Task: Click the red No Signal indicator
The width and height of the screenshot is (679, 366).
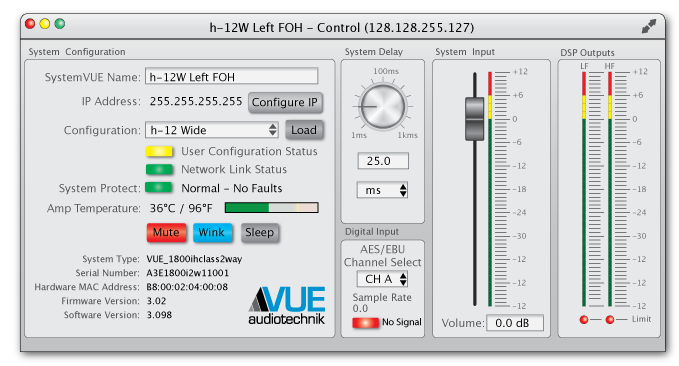Action: pos(365,323)
